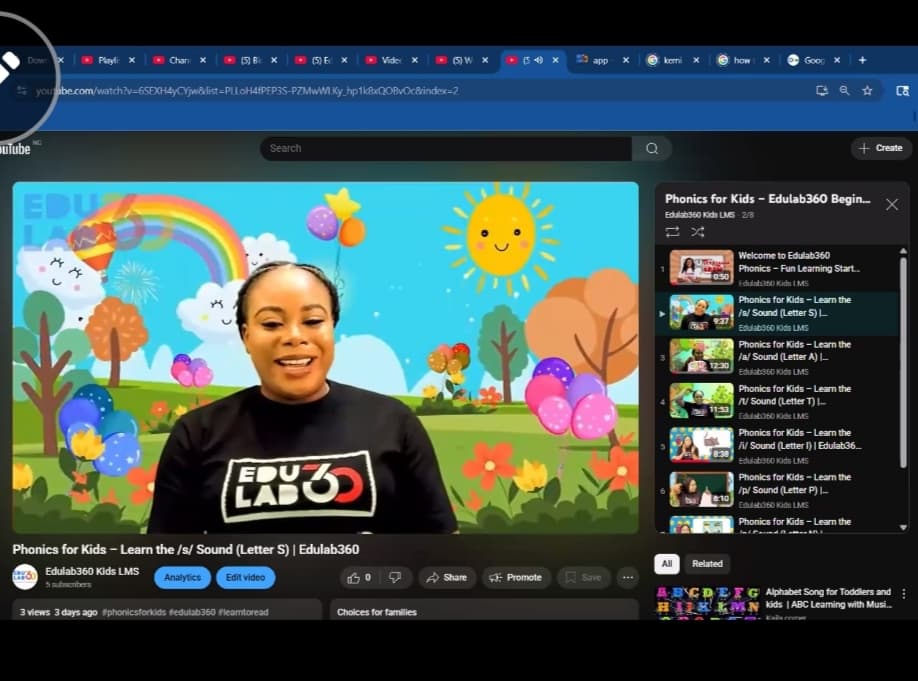Click the #edulab360 hashtag
Screen dimensions: 918x681
(x=192, y=612)
